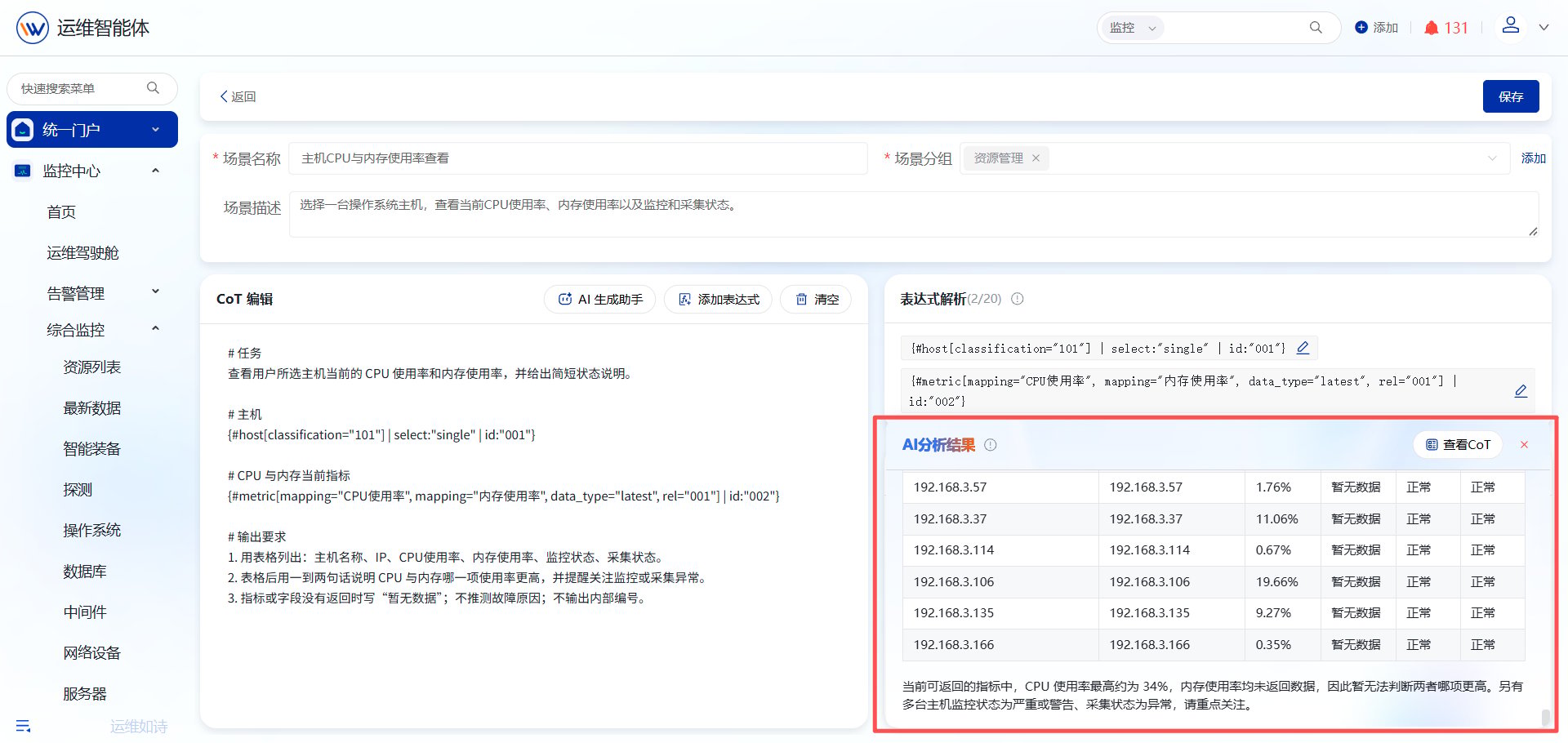Viewport: 1568px width, 743px height.
Task: Select 资源列表 in sidebar
Action: click(x=91, y=367)
